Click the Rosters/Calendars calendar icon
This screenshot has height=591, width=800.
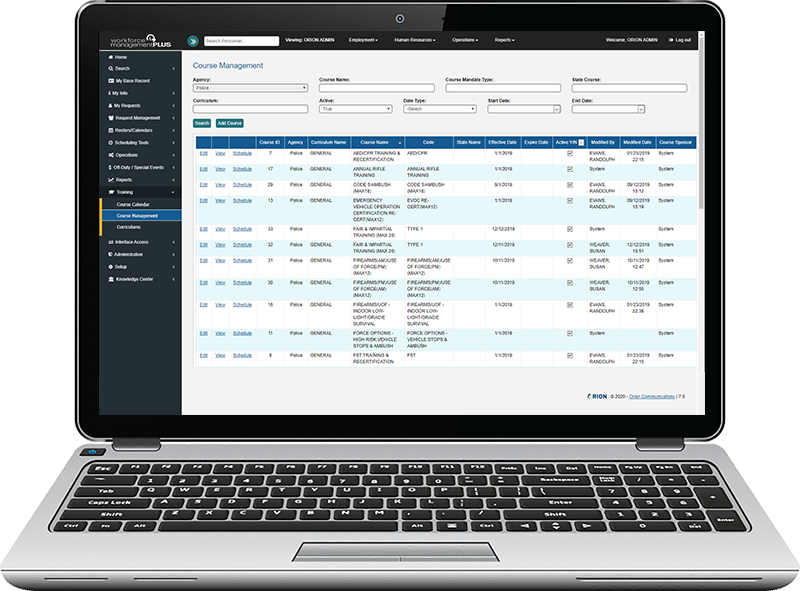click(111, 130)
